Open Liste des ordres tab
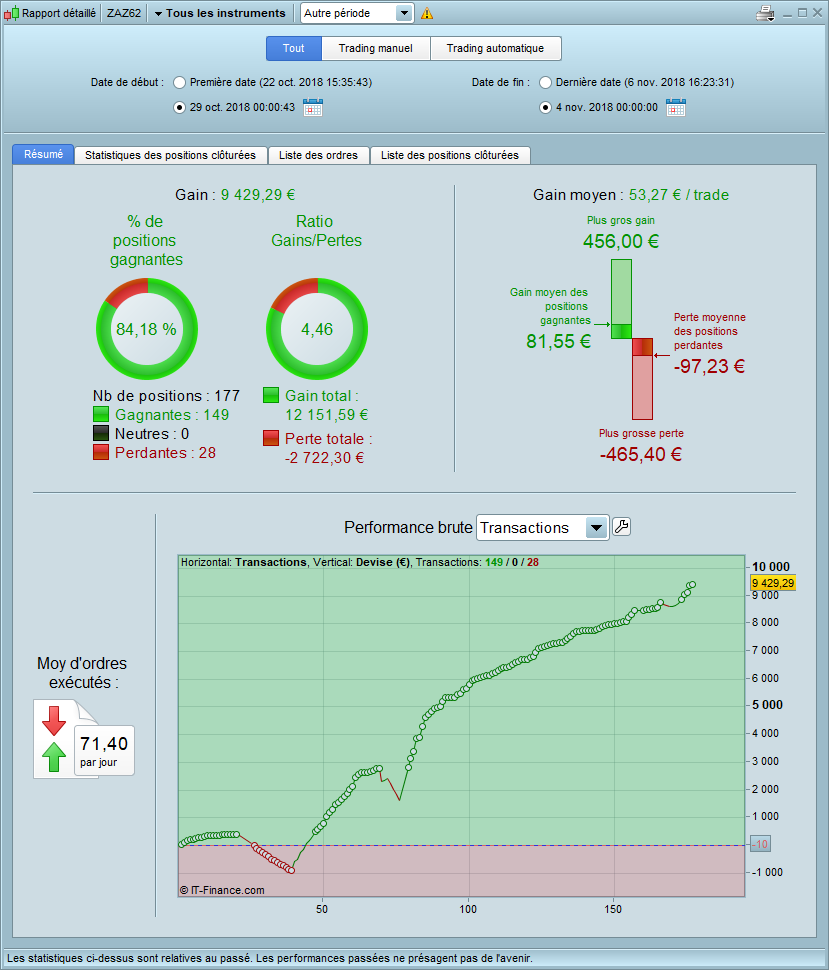 (318, 155)
